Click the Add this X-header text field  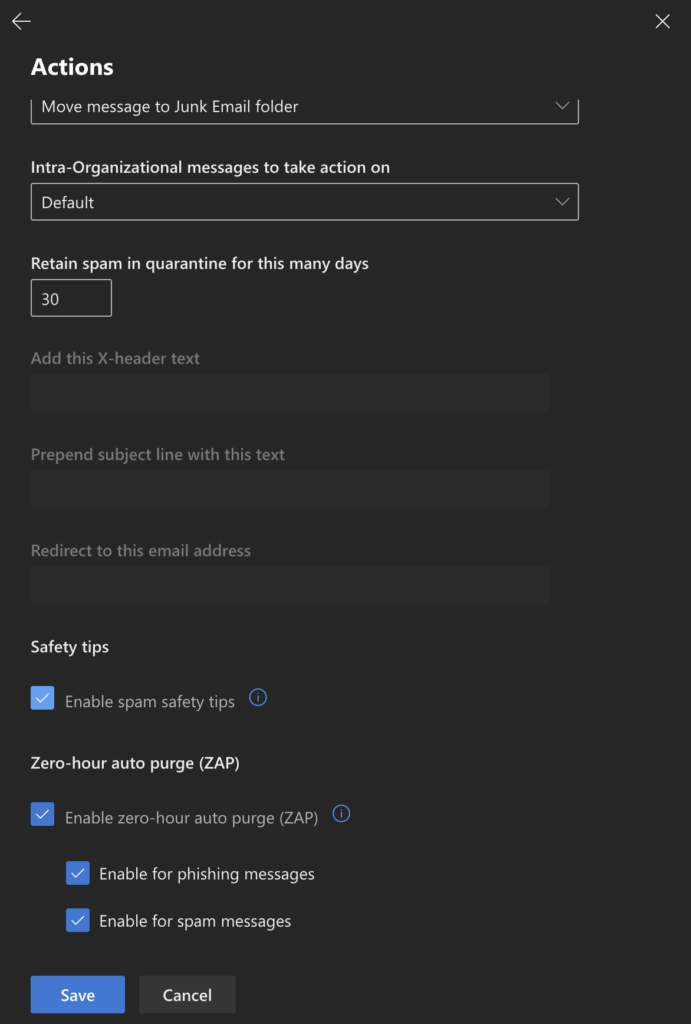click(290, 393)
